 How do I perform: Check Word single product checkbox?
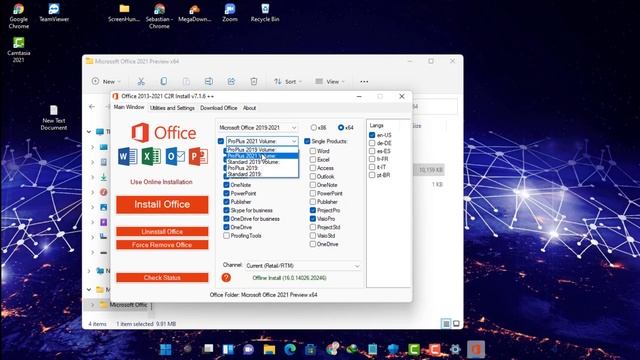(313, 151)
